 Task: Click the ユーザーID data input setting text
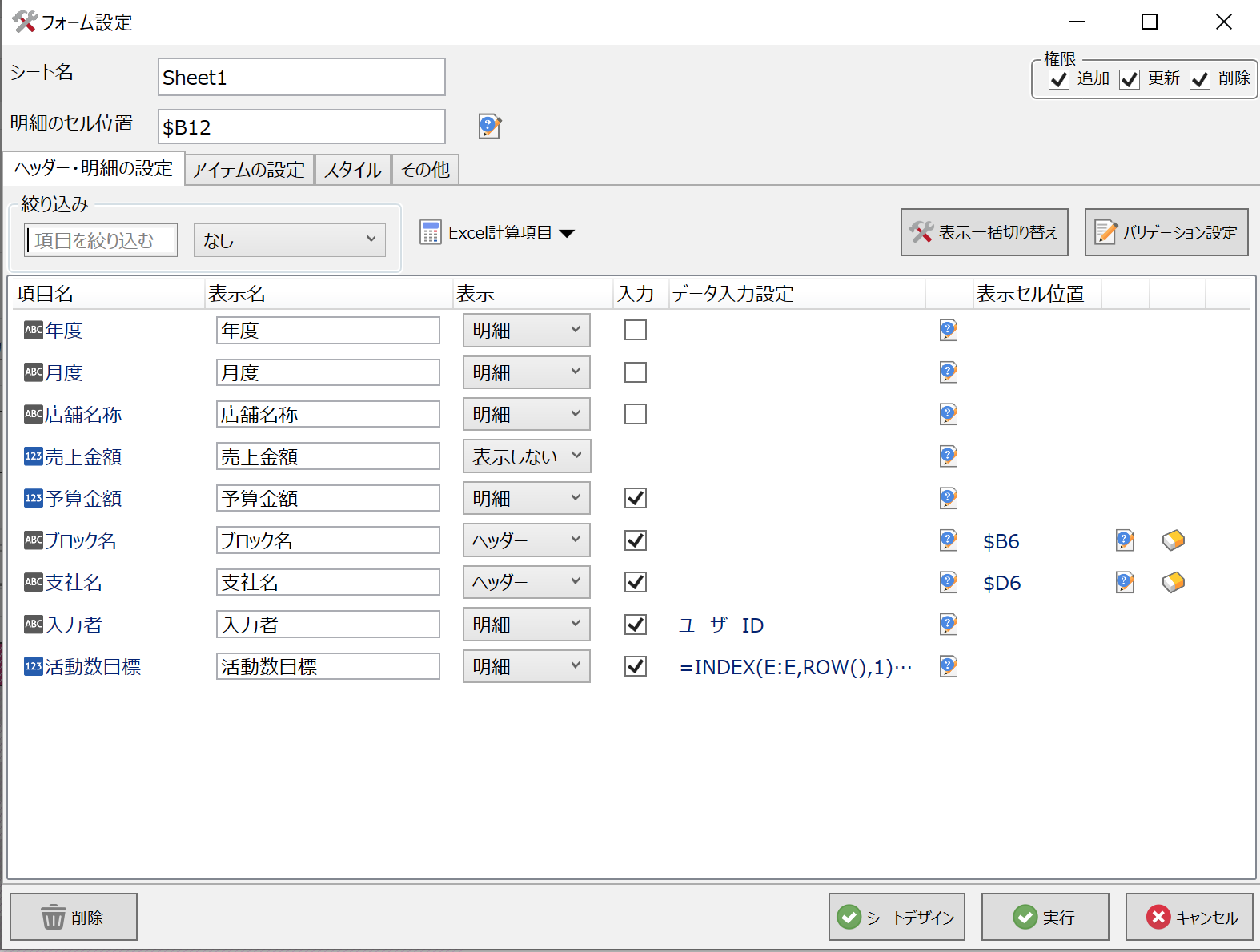721,625
